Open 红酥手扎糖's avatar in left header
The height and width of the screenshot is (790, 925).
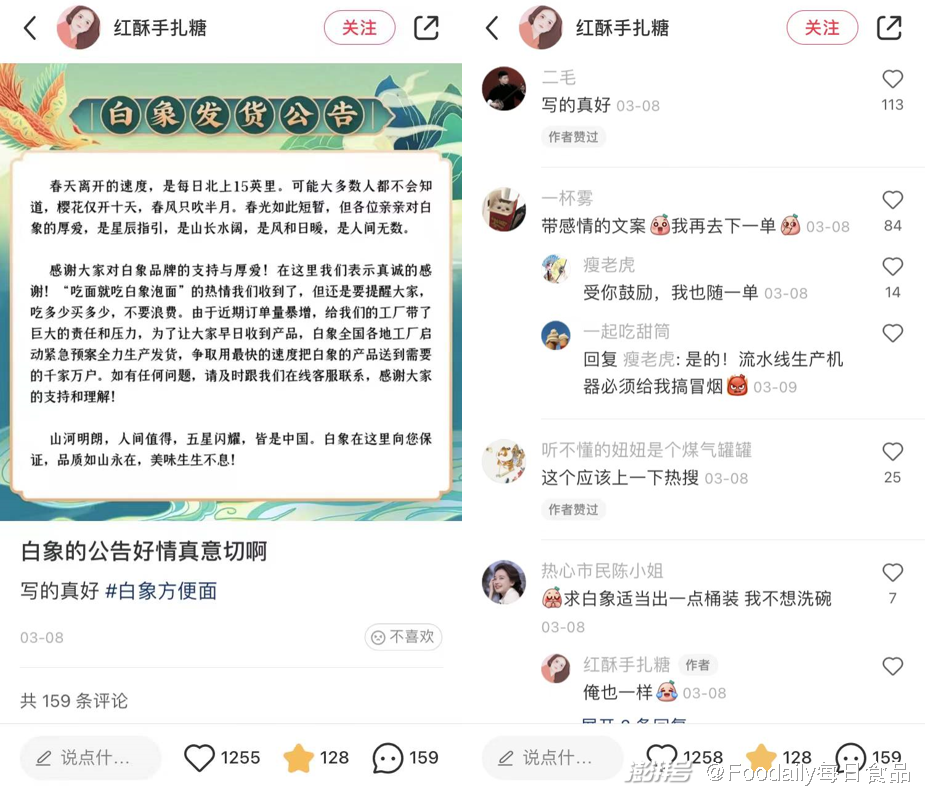[78, 28]
